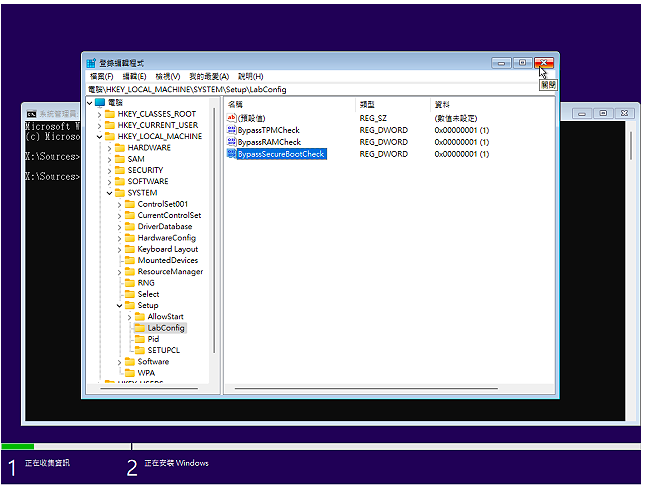This screenshot has width=645, height=486.
Task: Click the command prompt vertical scrollbar
Action: point(631,146)
